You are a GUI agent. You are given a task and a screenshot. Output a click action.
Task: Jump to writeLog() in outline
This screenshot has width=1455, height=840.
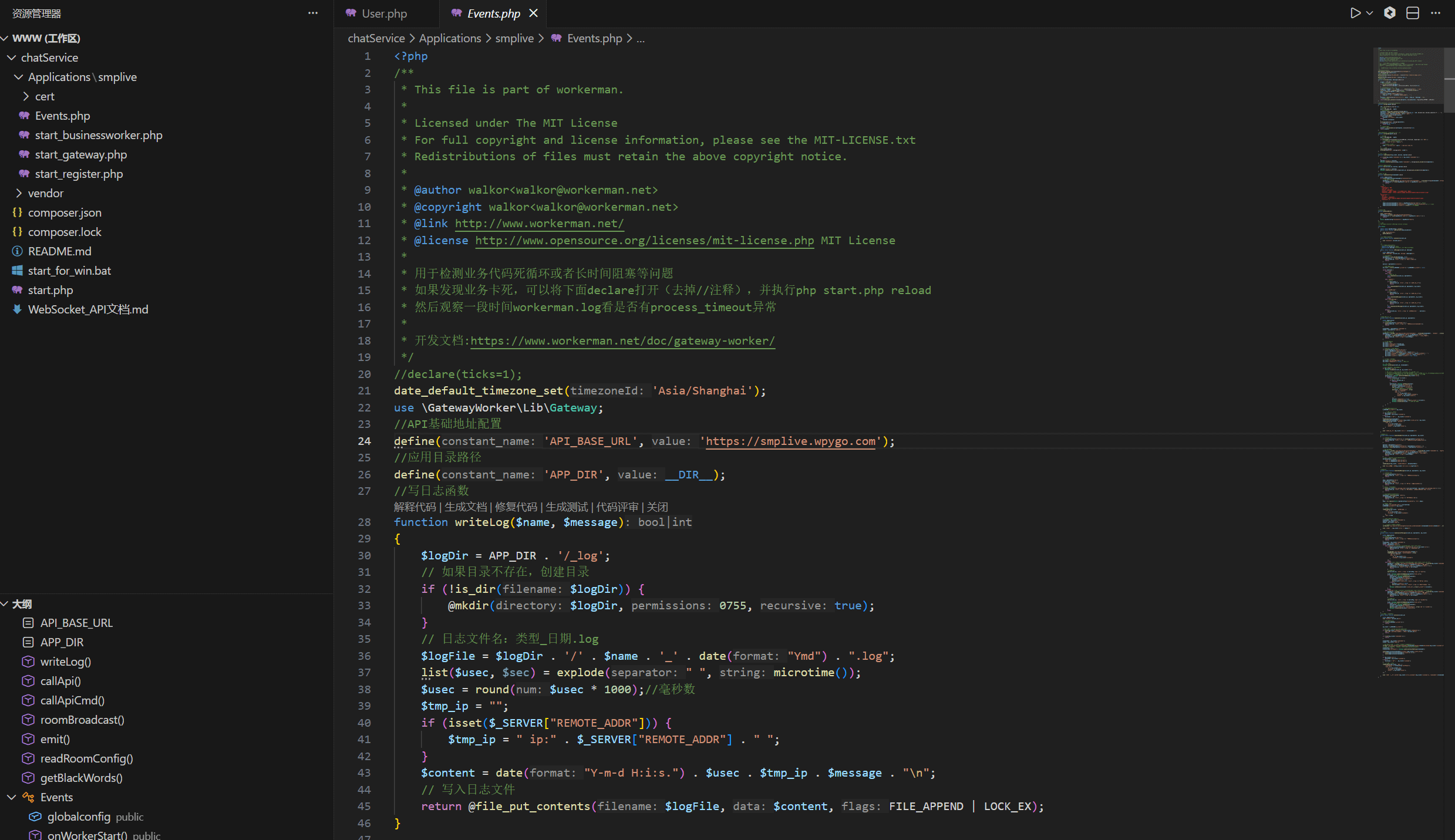click(65, 662)
